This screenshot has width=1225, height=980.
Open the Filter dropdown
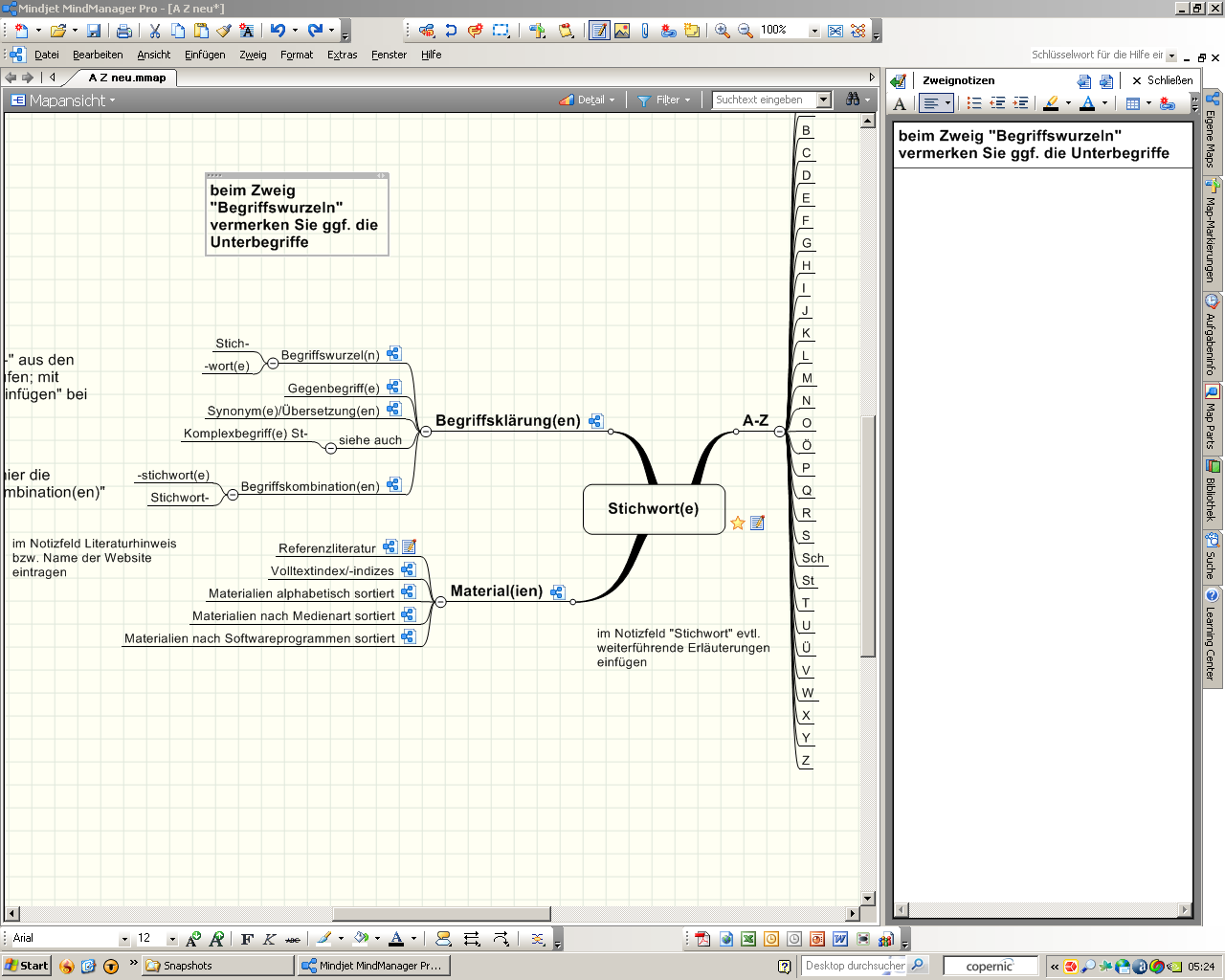click(x=664, y=100)
